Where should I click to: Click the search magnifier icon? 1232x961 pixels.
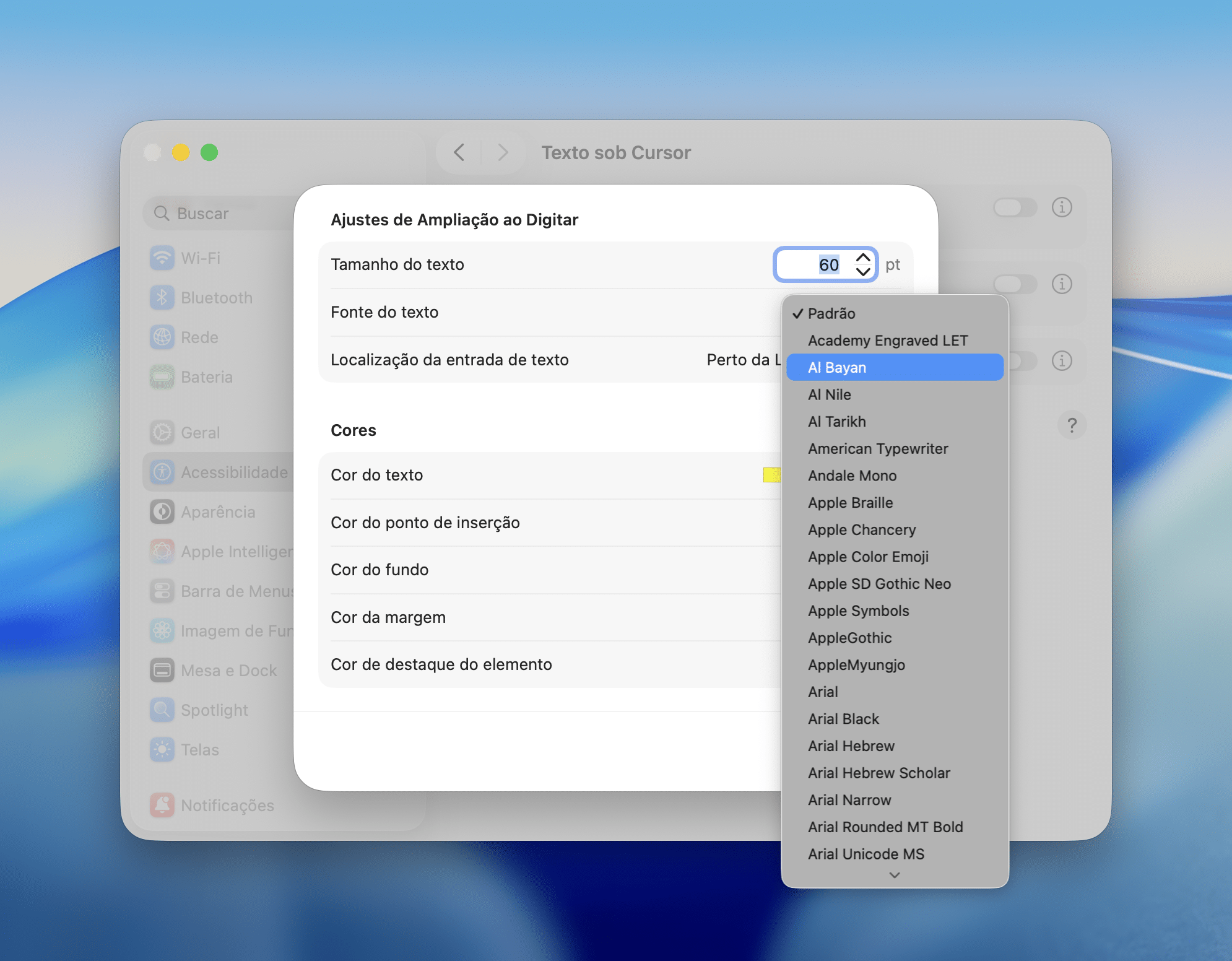click(x=162, y=214)
